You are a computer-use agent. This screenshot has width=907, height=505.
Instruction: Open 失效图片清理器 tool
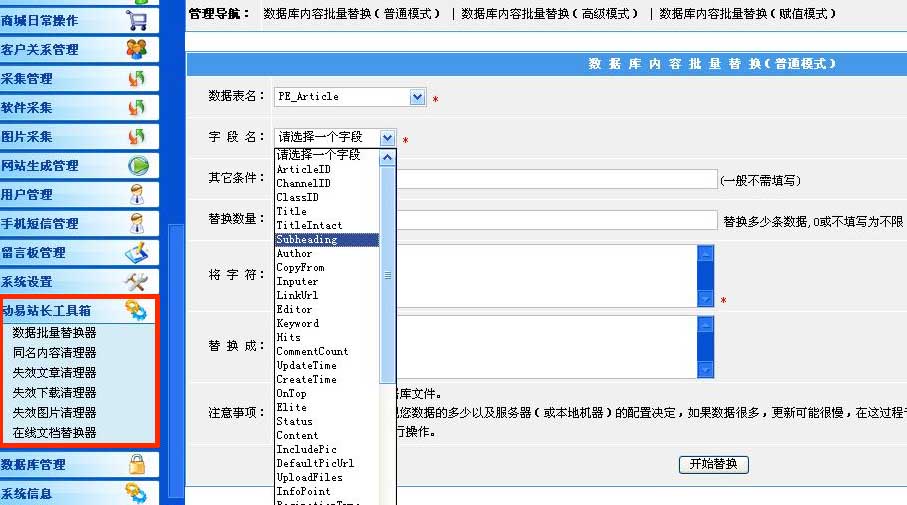pos(54,412)
